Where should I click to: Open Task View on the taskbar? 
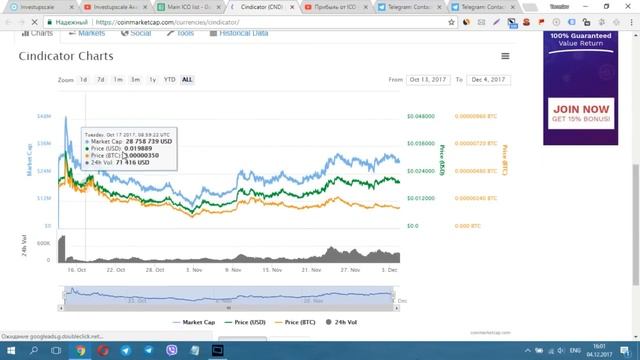pos(56,351)
